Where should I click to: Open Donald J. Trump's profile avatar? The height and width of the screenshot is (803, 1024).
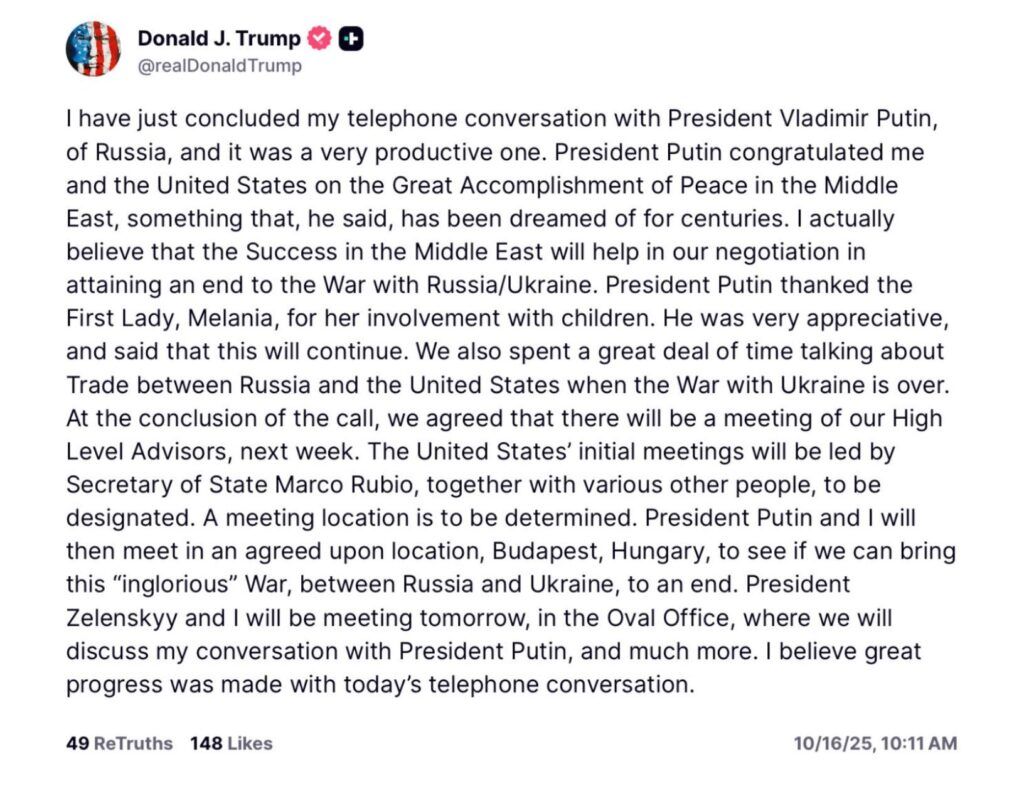(x=93, y=49)
